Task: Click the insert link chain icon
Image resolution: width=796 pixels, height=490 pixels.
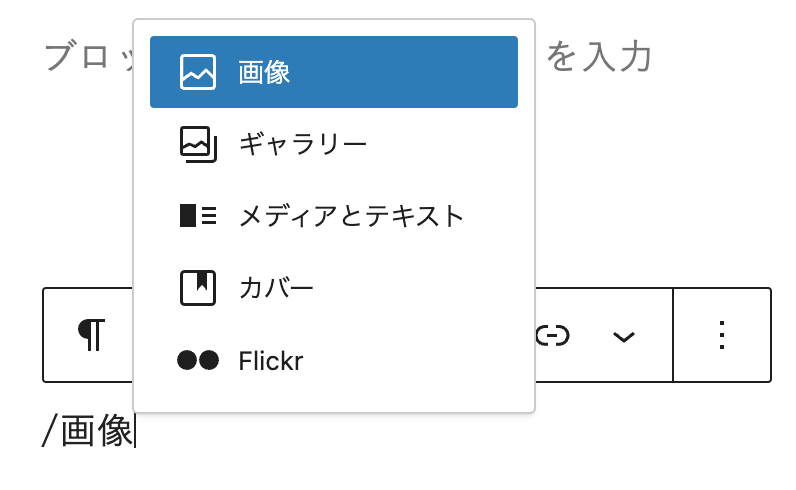Action: click(552, 336)
